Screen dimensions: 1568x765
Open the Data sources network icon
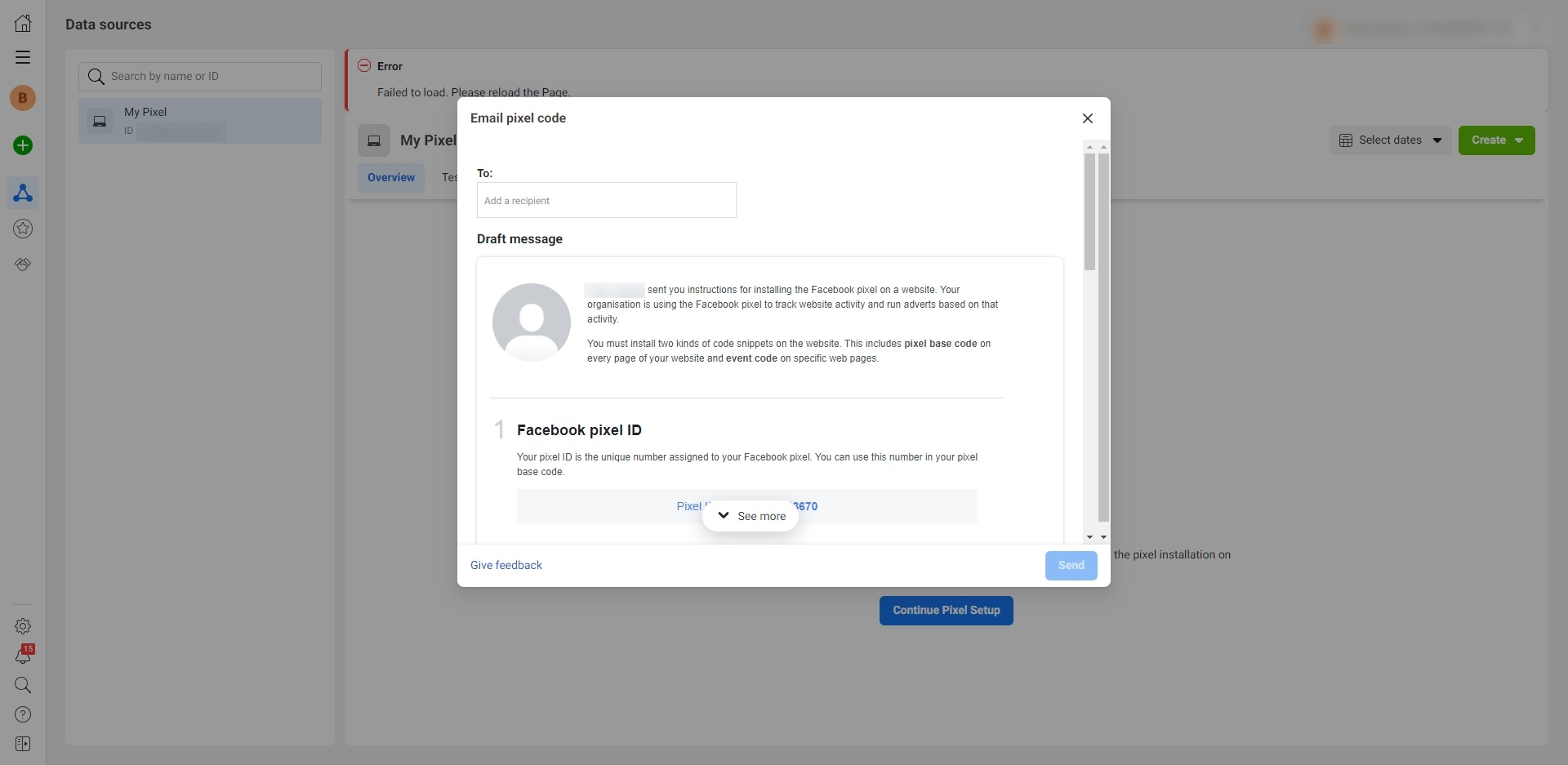(23, 193)
